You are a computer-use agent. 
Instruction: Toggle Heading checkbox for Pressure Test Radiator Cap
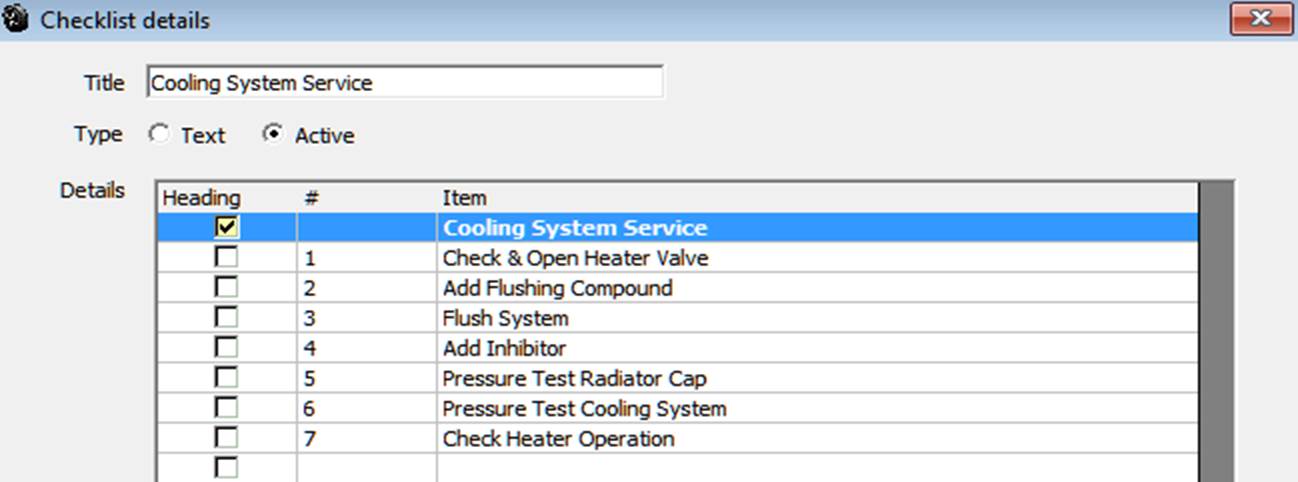coord(227,378)
